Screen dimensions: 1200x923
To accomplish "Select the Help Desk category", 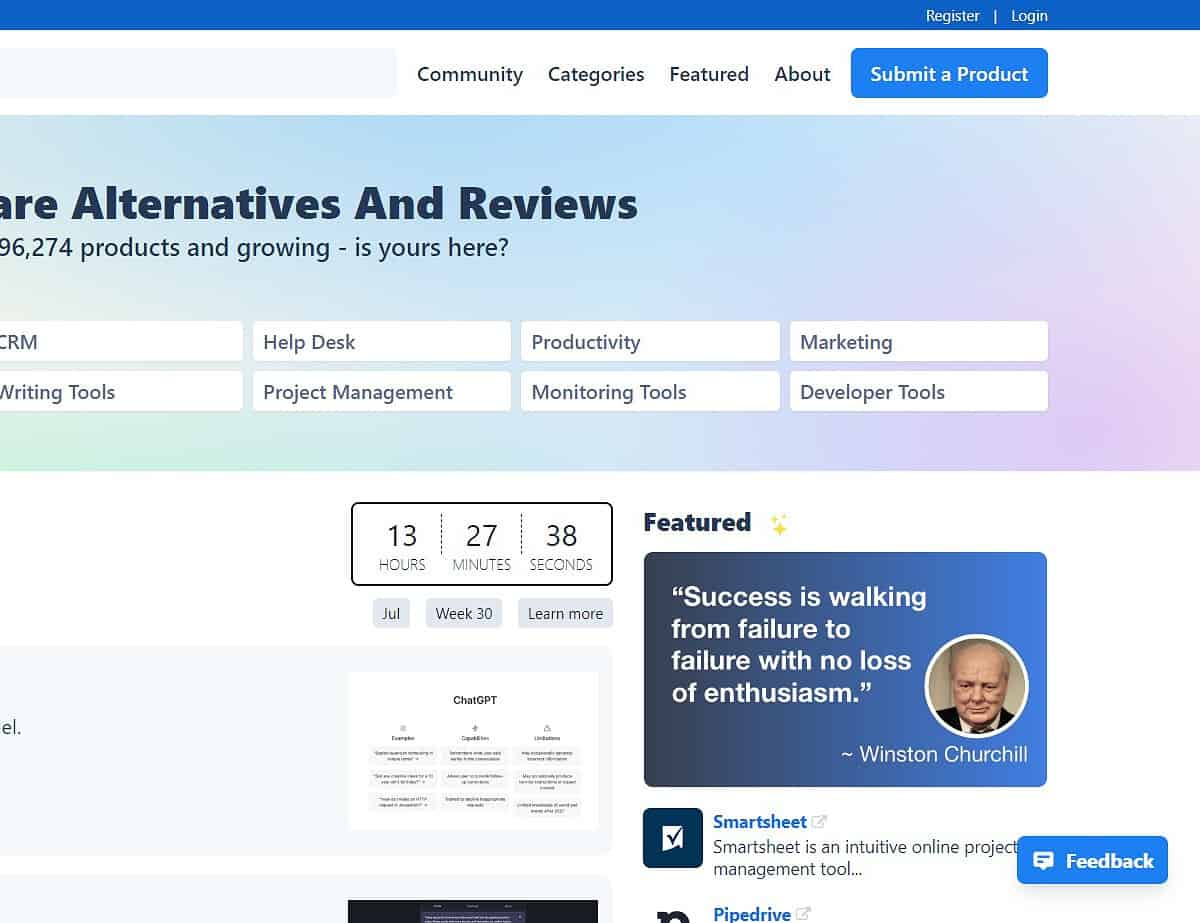I will click(x=381, y=342).
